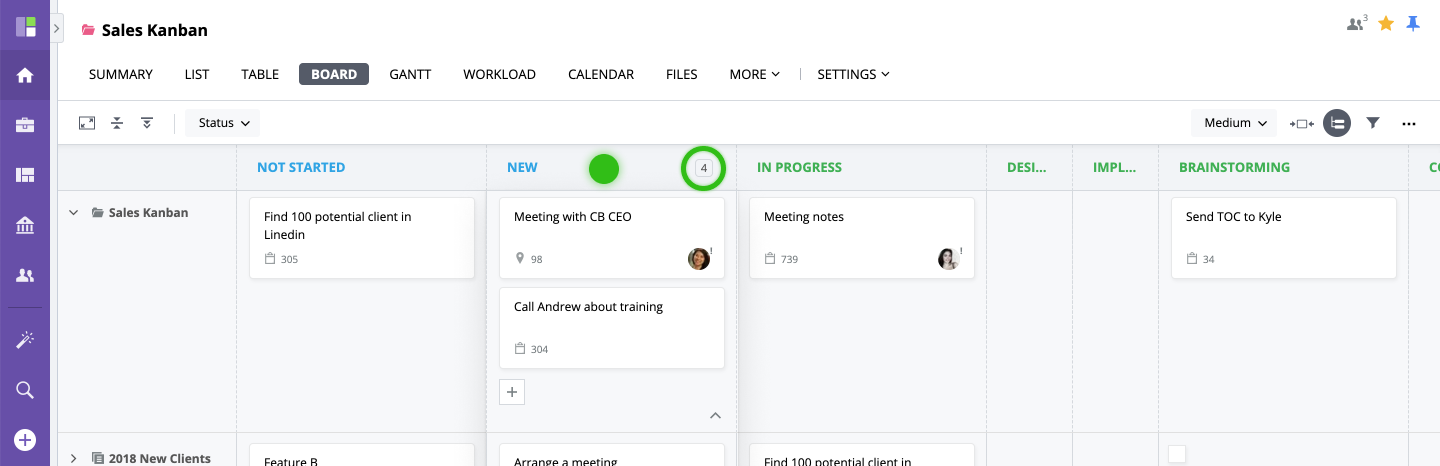Click the full screen expand icon

(x=87, y=123)
